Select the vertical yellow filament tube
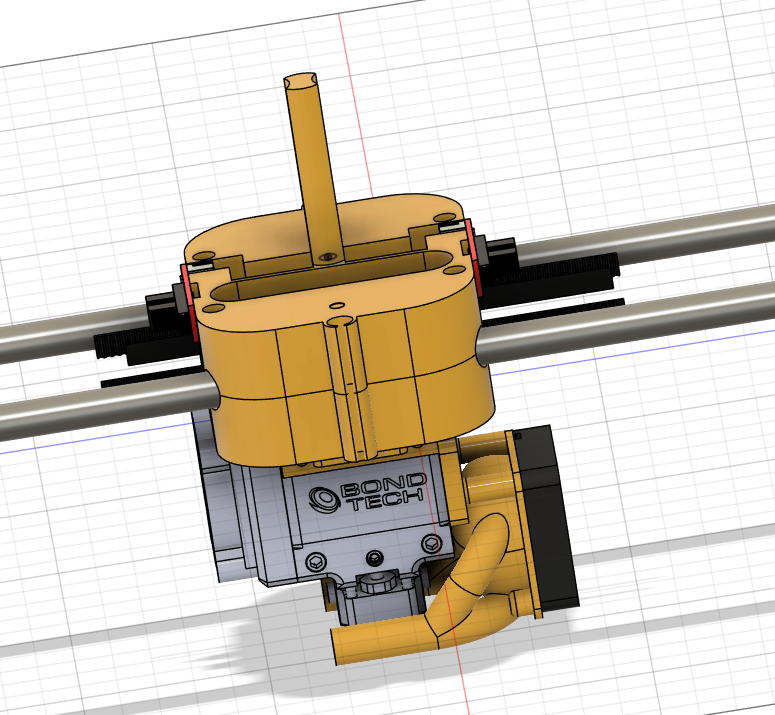 pyautogui.click(x=312, y=168)
